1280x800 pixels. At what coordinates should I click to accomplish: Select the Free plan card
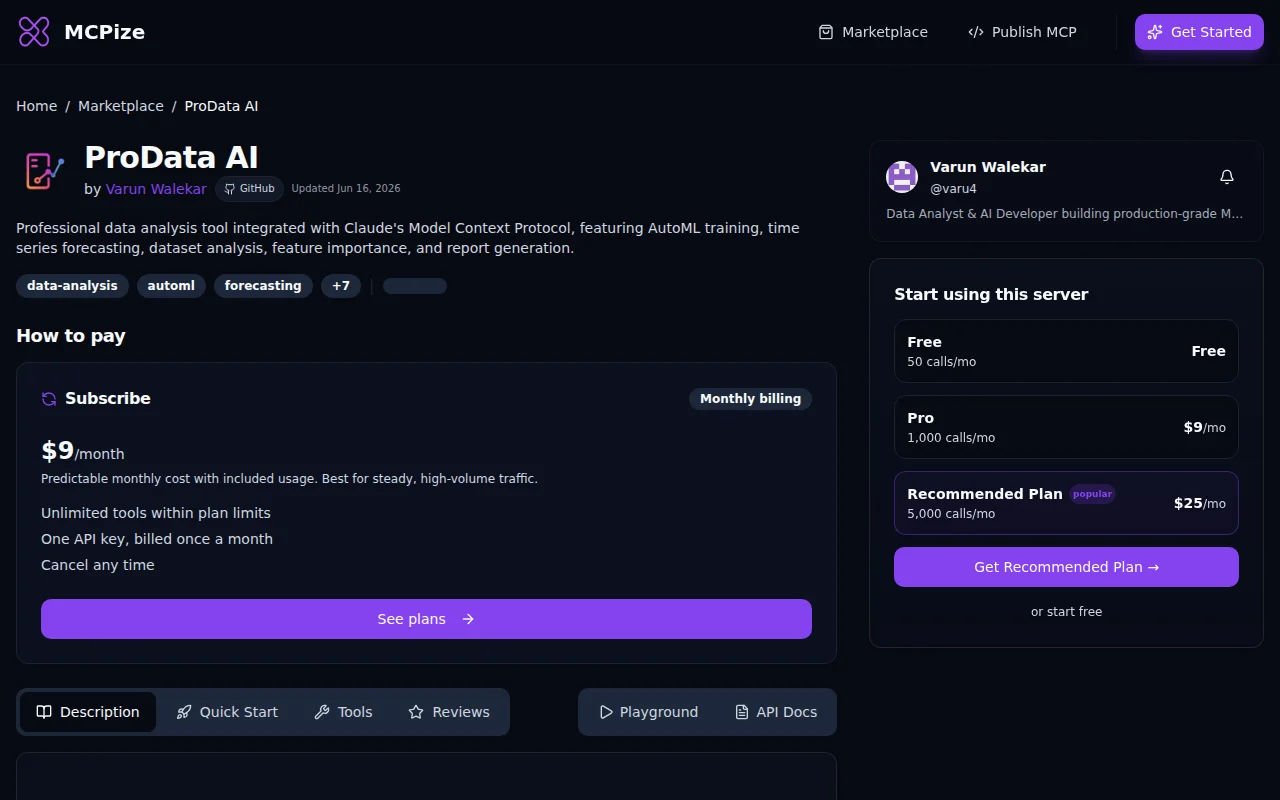[1066, 351]
